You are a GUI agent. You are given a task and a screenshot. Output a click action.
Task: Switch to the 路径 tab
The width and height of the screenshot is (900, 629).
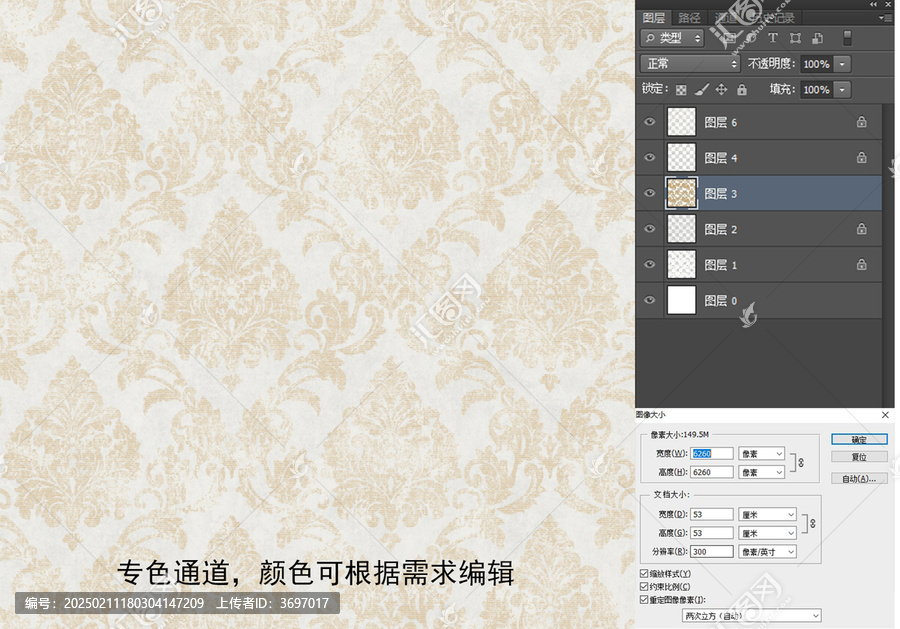(x=689, y=18)
